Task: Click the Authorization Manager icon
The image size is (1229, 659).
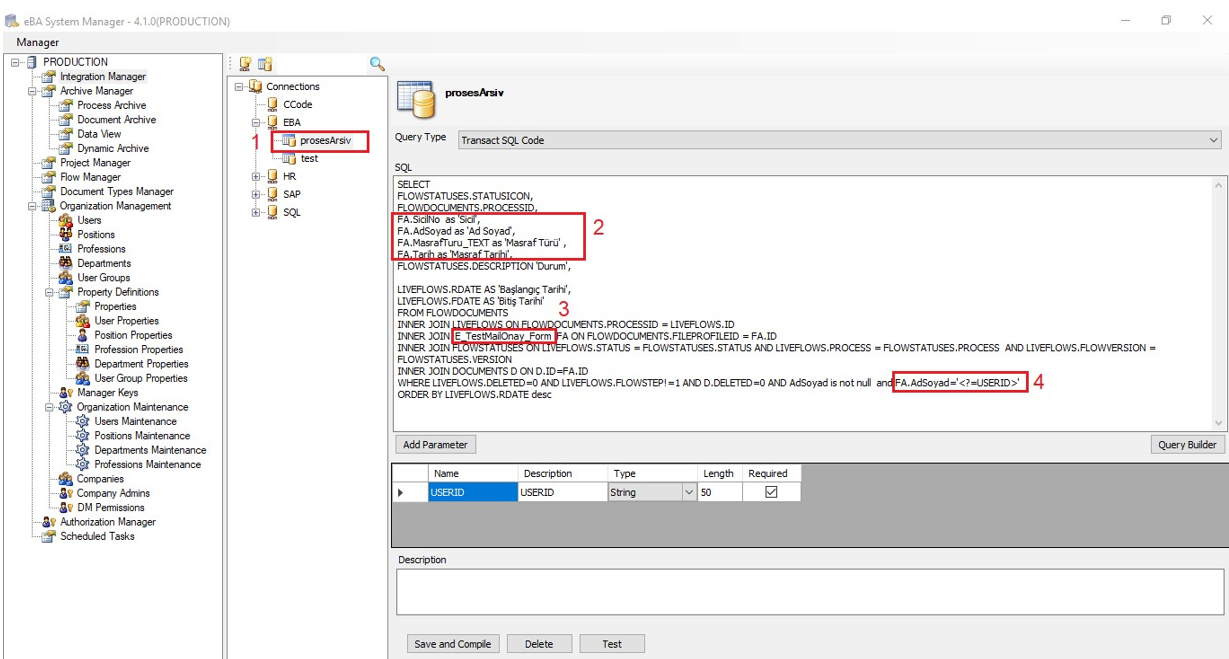Action: (x=48, y=522)
